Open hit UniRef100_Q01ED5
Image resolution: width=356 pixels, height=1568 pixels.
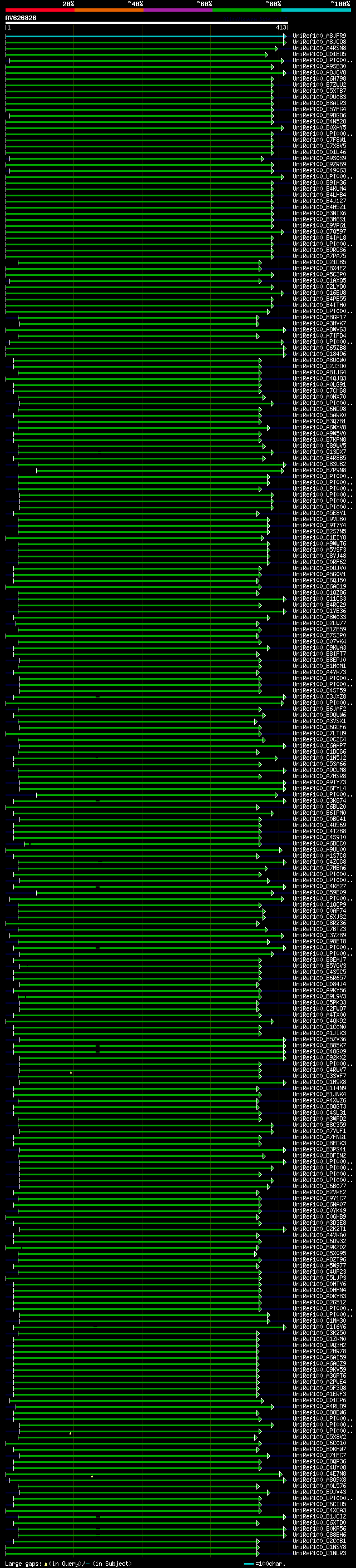point(319,54)
